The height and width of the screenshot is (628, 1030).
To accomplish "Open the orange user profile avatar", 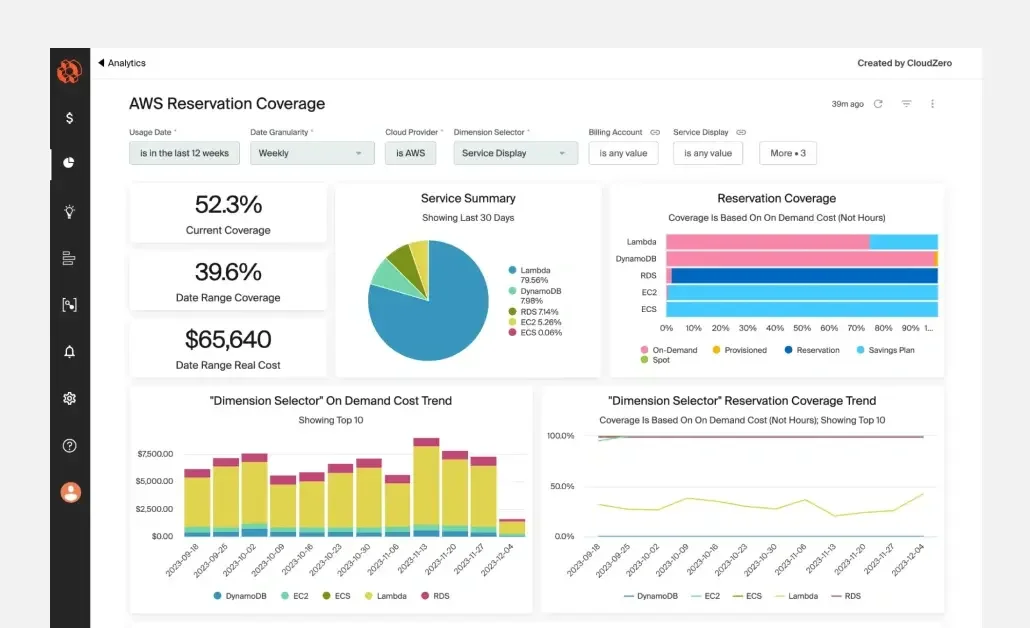I will point(70,492).
